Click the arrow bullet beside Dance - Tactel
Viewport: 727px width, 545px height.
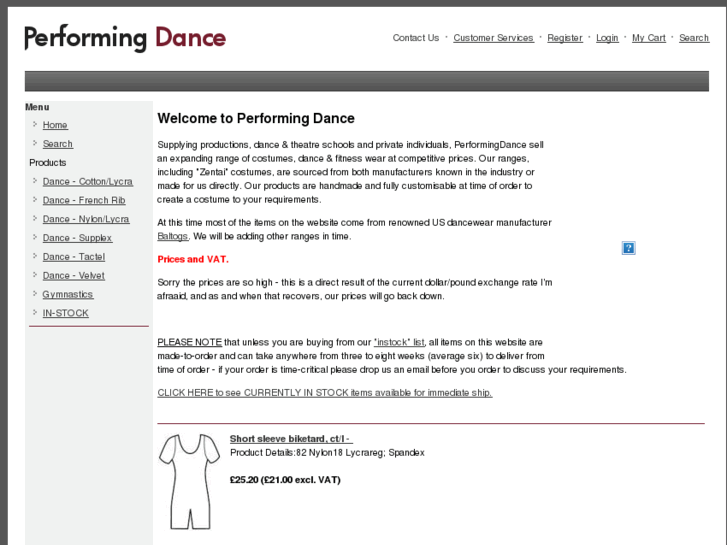click(35, 256)
